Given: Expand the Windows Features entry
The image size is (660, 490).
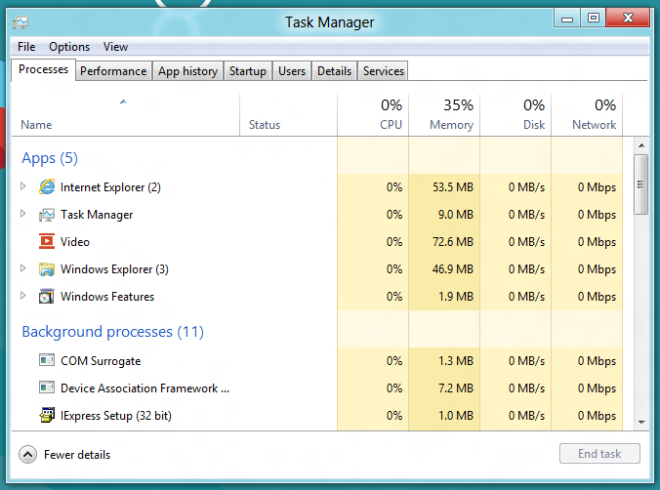Looking at the screenshot, I should tap(23, 296).
